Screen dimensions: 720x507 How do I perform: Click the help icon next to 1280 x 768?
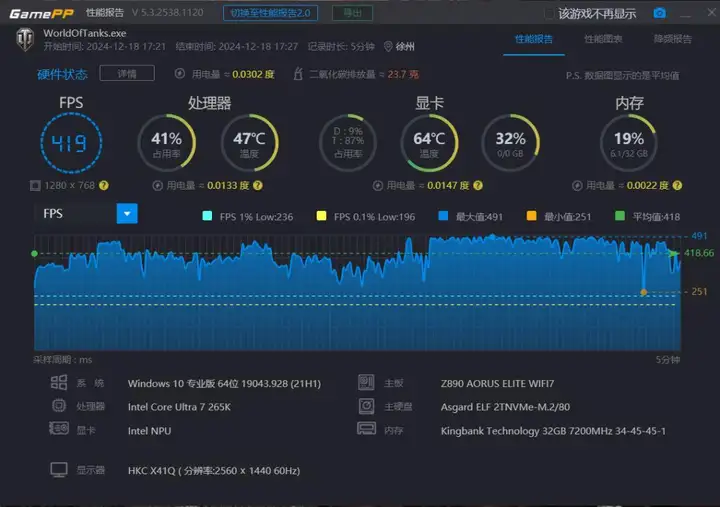104,186
